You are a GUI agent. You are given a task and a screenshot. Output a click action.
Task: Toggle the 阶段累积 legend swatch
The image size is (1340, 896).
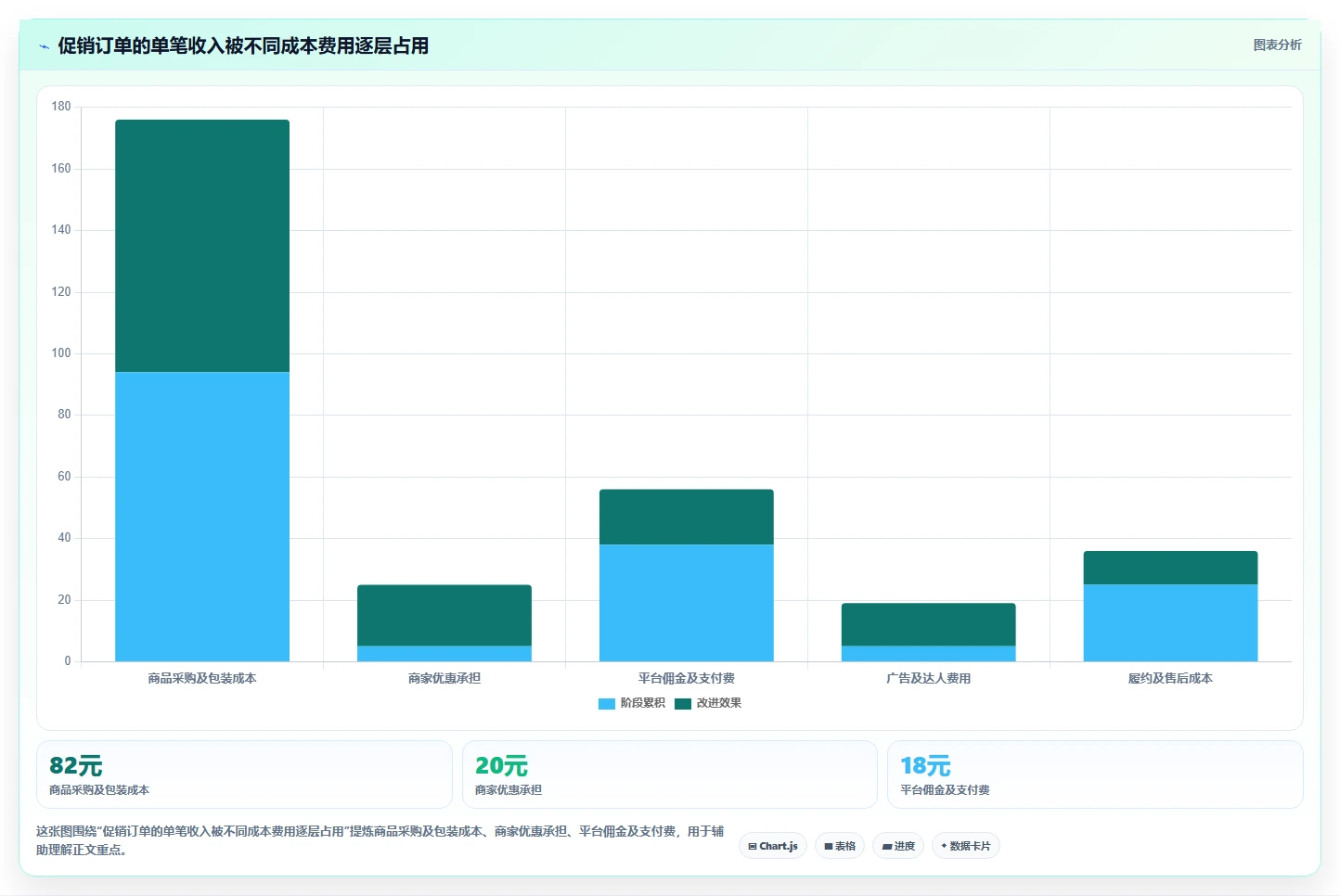click(607, 704)
